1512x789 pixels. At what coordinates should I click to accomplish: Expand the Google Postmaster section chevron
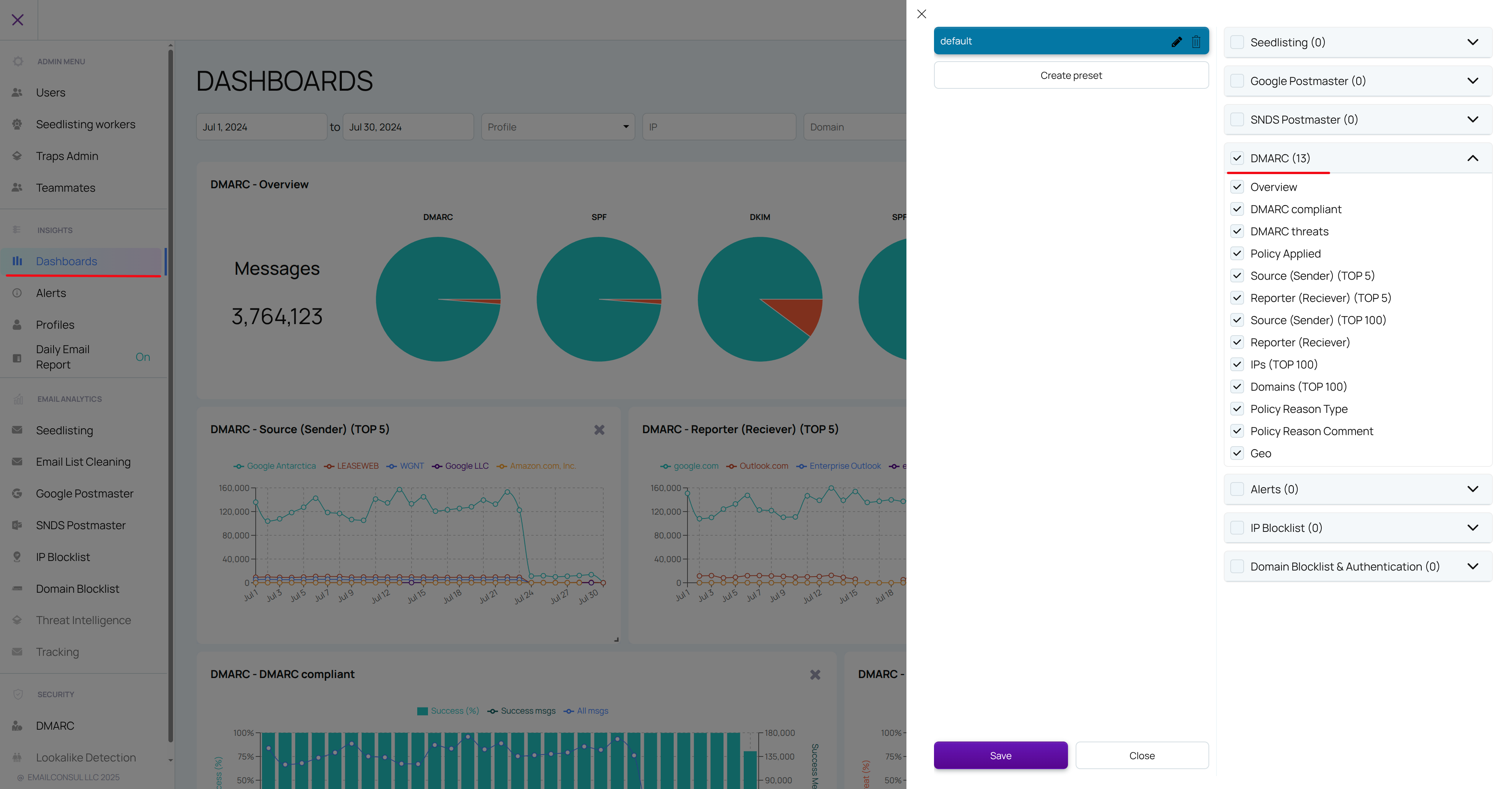[x=1472, y=81]
